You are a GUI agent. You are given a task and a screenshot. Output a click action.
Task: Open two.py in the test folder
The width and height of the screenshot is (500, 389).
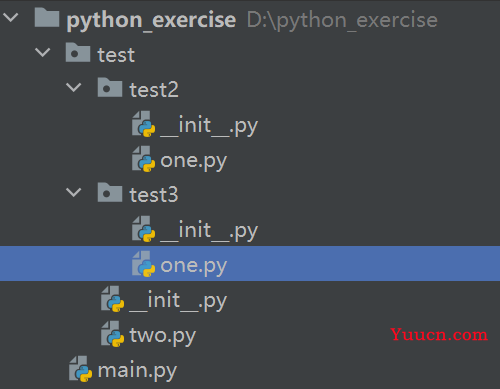163,336
